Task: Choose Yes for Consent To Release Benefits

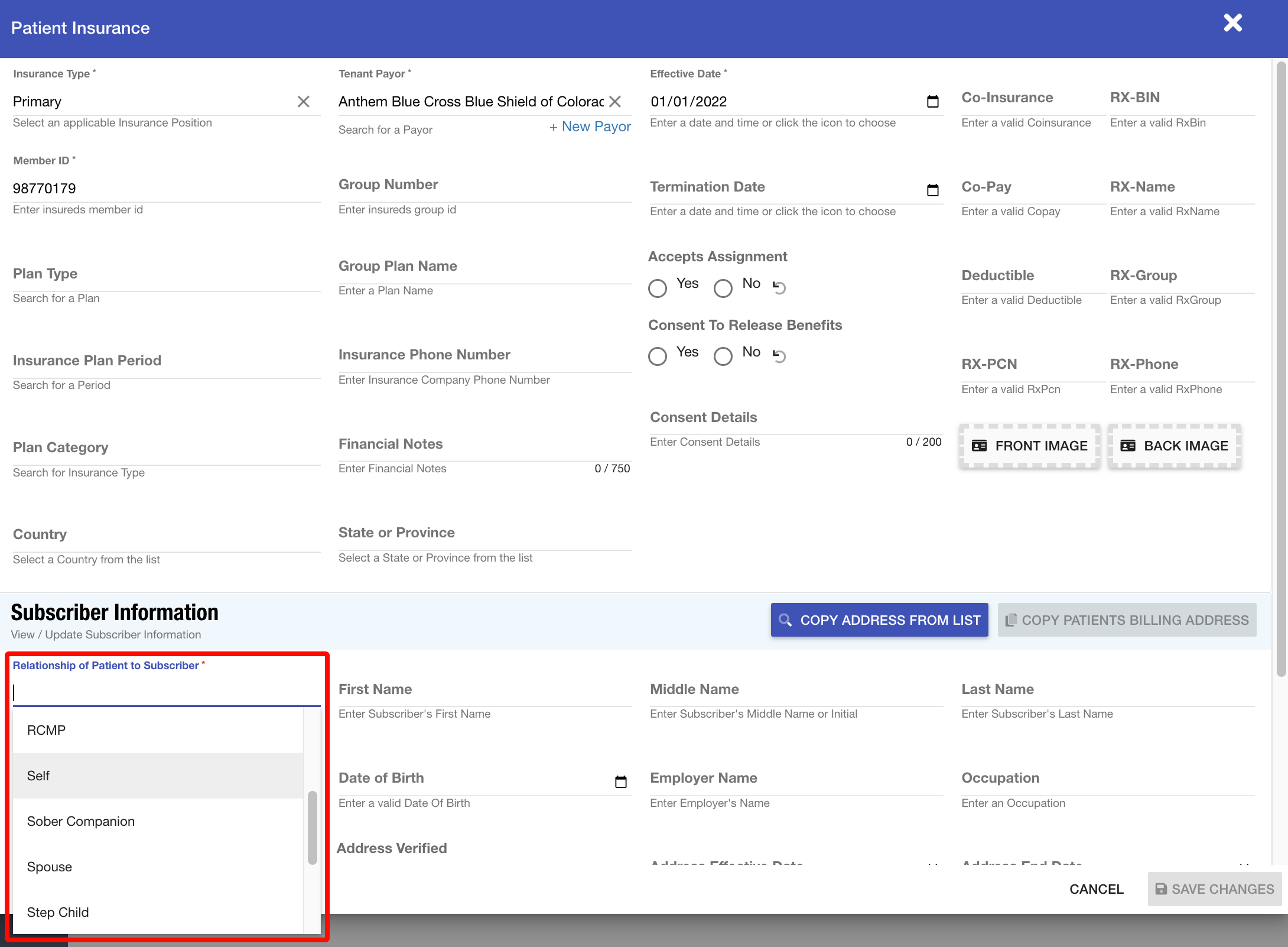Action: (x=658, y=356)
